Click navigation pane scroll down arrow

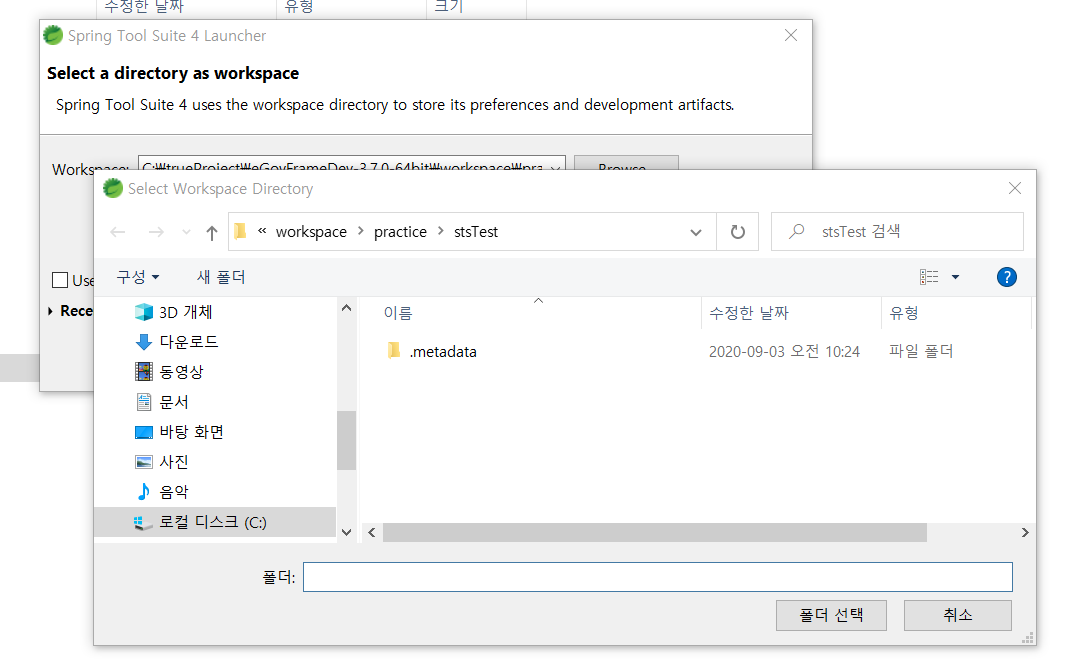click(346, 533)
